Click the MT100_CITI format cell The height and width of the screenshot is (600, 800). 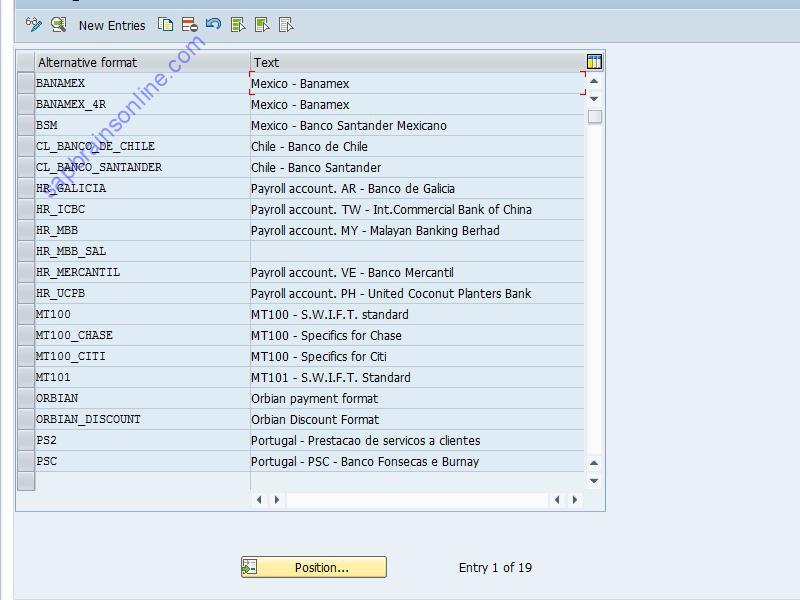(x=142, y=356)
